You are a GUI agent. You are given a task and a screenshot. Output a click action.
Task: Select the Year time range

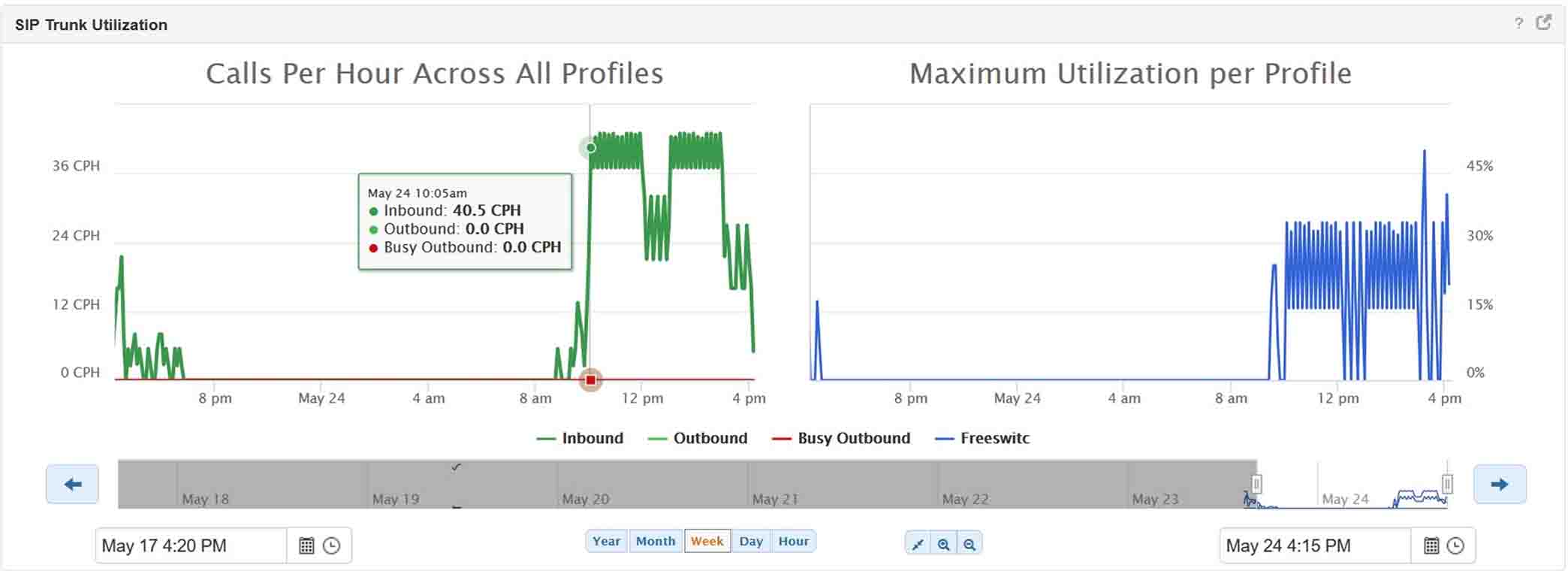coord(606,541)
